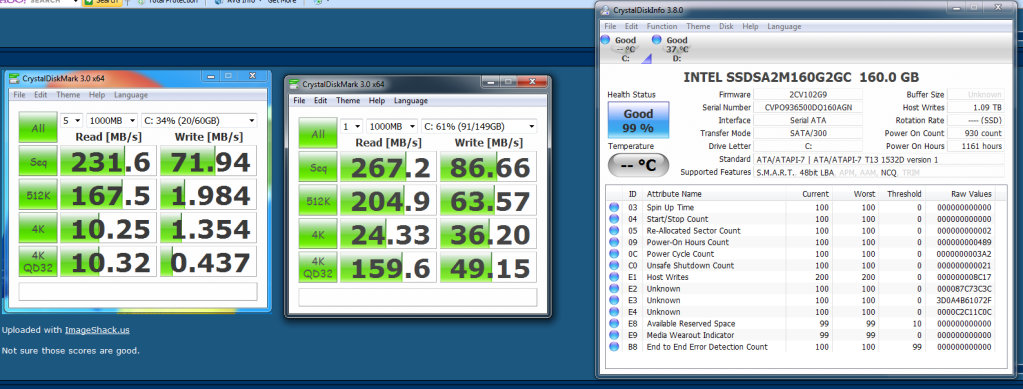
Task: Start 4K QD32 test in middle CrystalDiskMark
Action: tap(318, 268)
